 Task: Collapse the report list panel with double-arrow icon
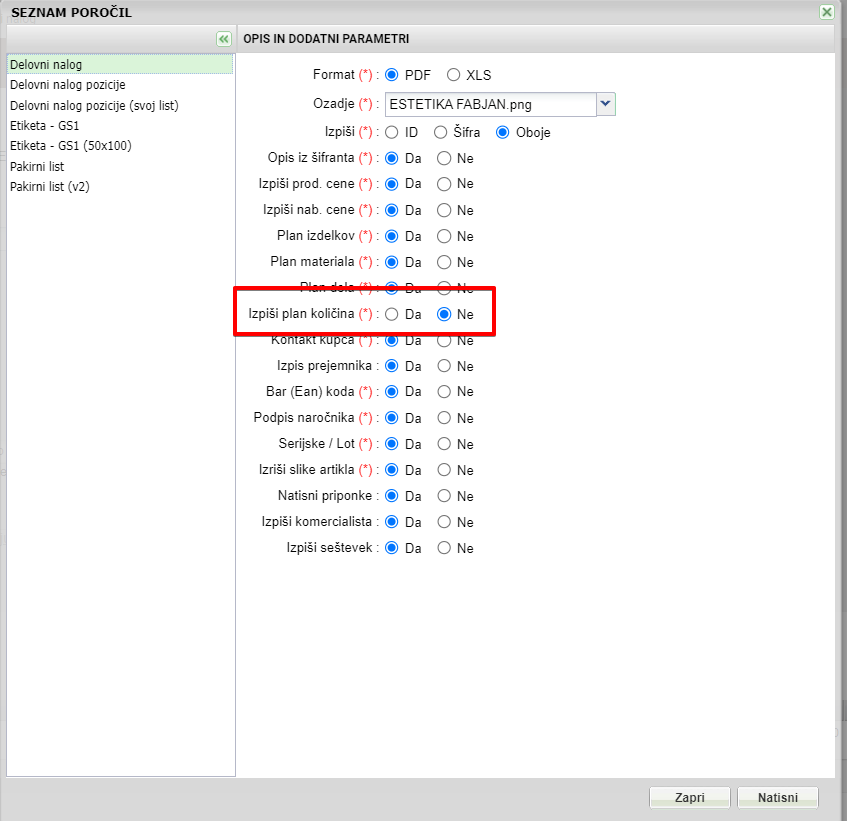[x=223, y=38]
